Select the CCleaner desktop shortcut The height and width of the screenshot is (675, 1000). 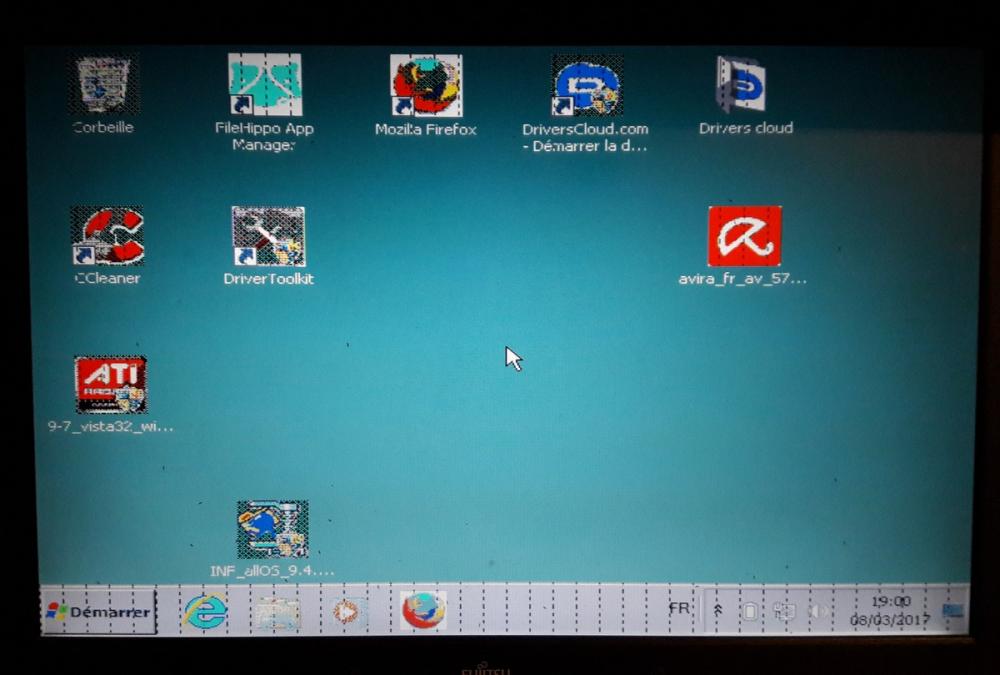pyautogui.click(x=107, y=235)
